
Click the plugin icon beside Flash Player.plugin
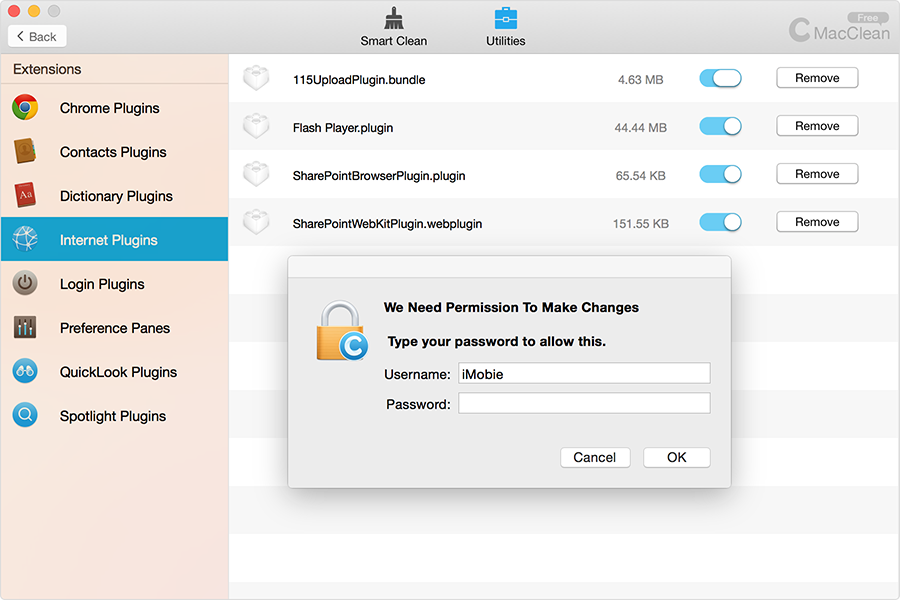[x=257, y=127]
